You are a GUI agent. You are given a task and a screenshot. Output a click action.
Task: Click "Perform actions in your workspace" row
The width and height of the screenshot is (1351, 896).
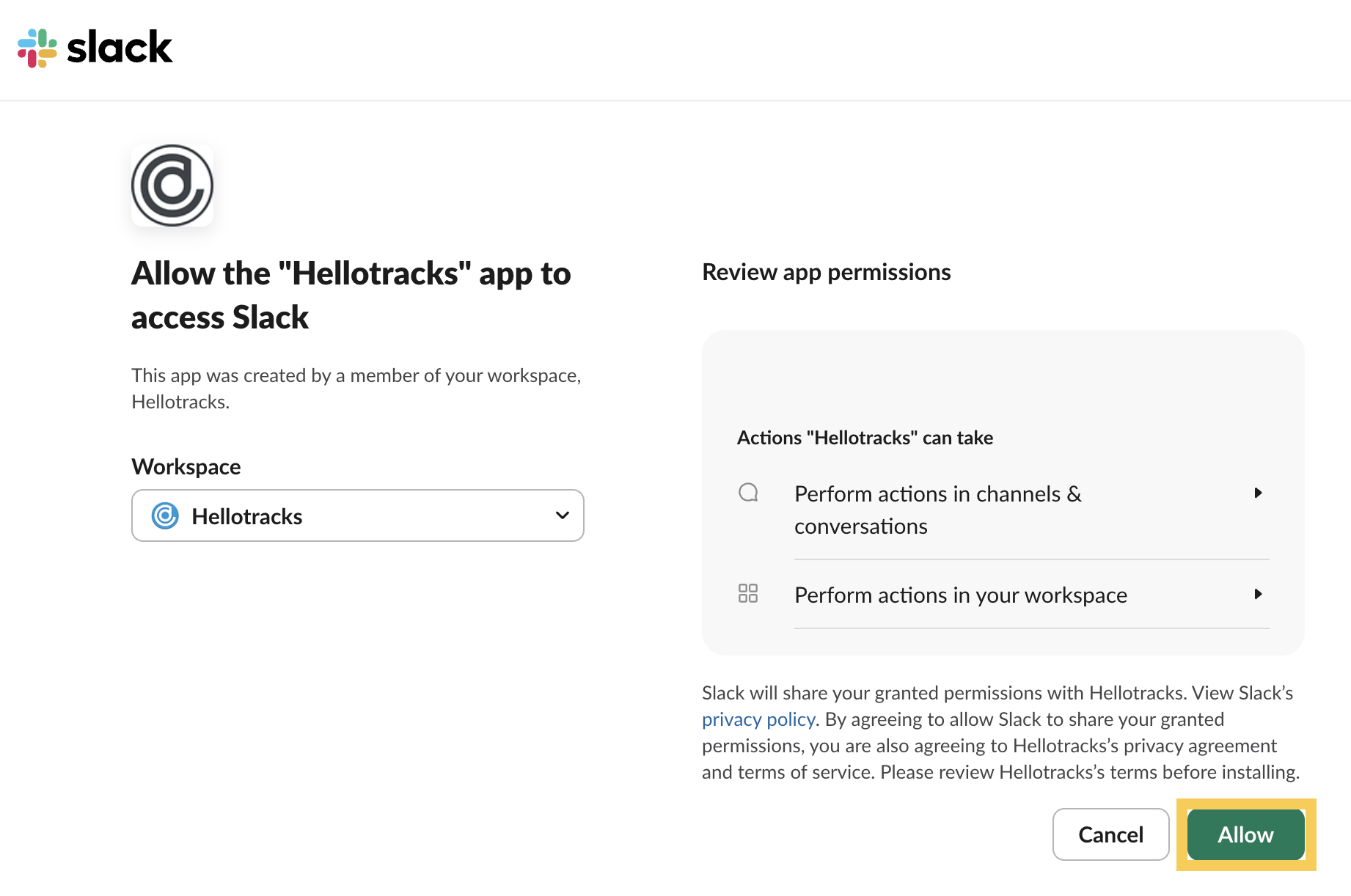(960, 595)
